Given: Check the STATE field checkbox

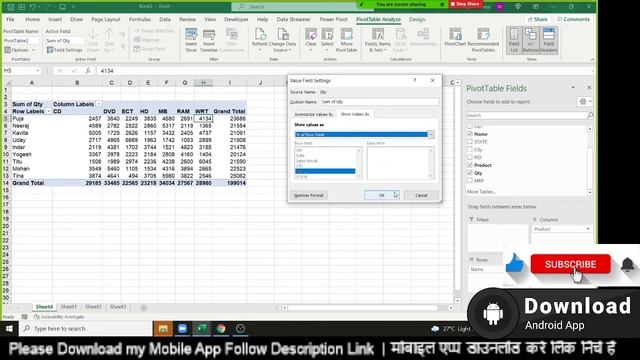Looking at the screenshot, I should [x=470, y=142].
